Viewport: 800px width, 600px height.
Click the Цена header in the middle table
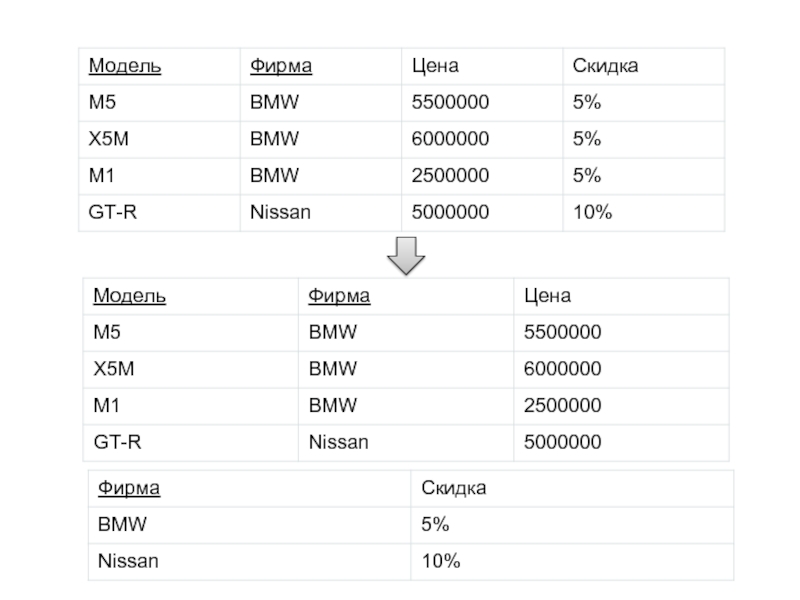click(546, 297)
